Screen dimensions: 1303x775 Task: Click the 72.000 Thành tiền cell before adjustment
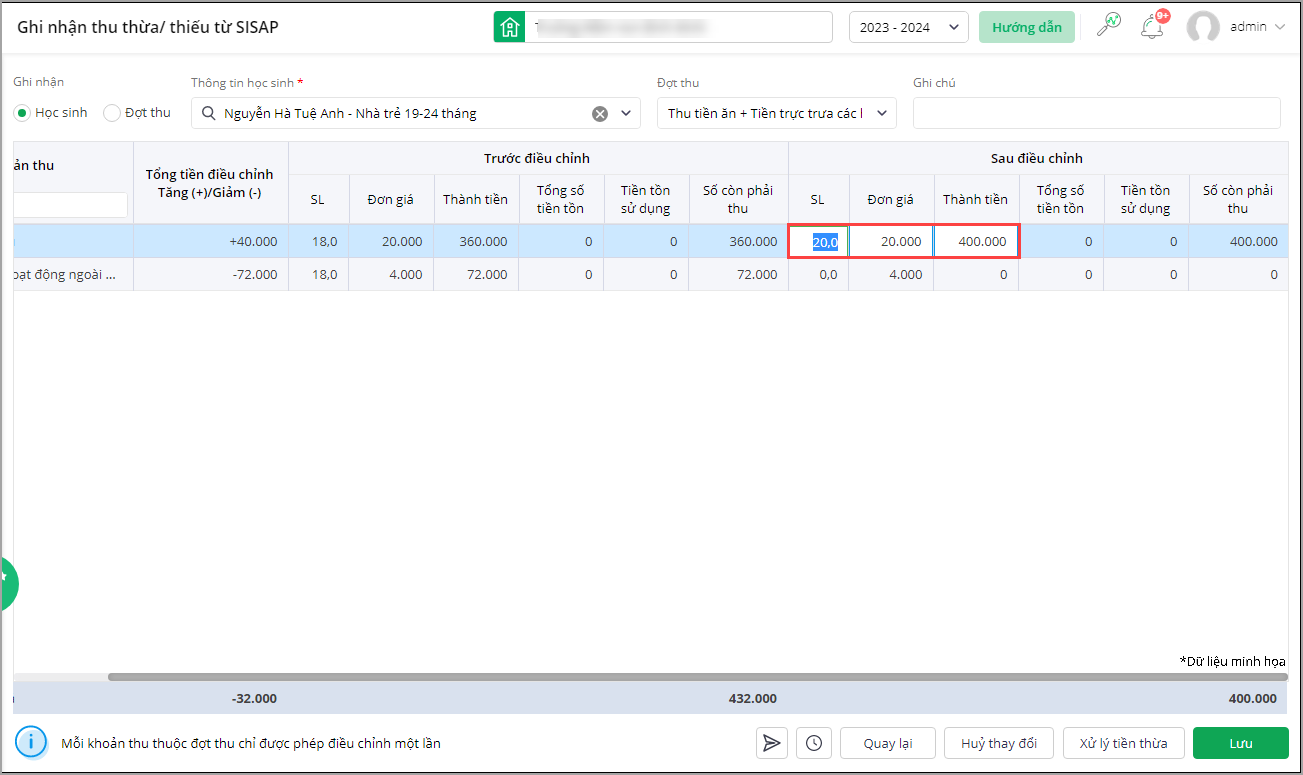click(476, 274)
